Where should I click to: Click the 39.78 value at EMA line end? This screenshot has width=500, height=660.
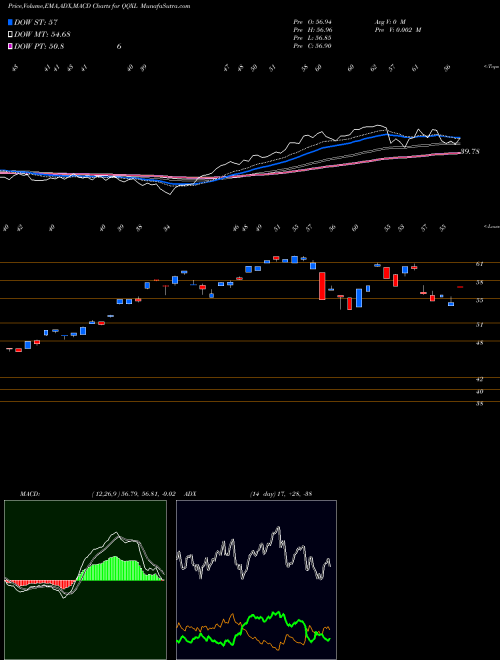(470, 152)
